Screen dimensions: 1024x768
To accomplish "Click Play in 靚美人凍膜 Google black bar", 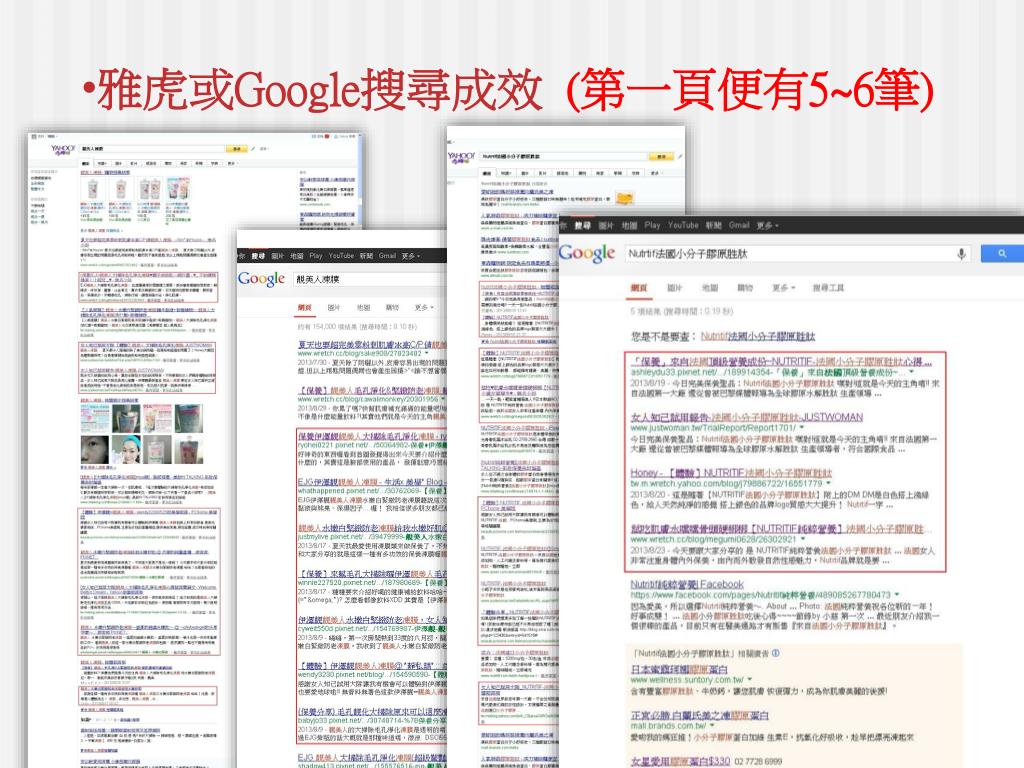I will (316, 256).
